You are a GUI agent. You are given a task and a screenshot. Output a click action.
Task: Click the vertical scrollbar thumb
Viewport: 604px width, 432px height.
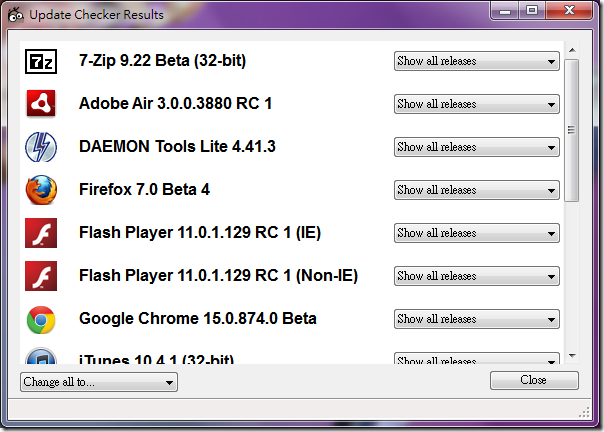click(572, 130)
